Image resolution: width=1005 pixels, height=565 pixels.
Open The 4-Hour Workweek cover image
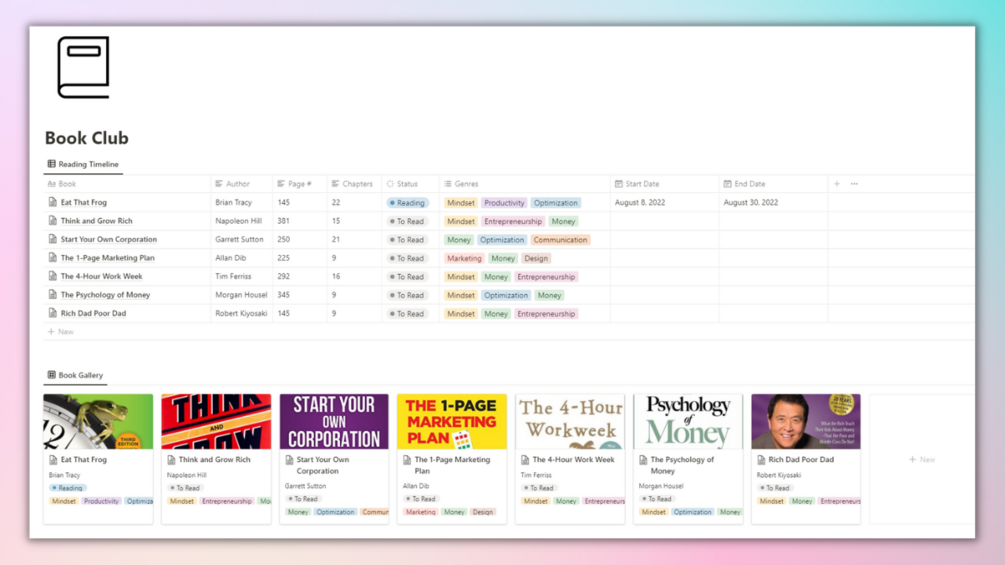tap(570, 422)
